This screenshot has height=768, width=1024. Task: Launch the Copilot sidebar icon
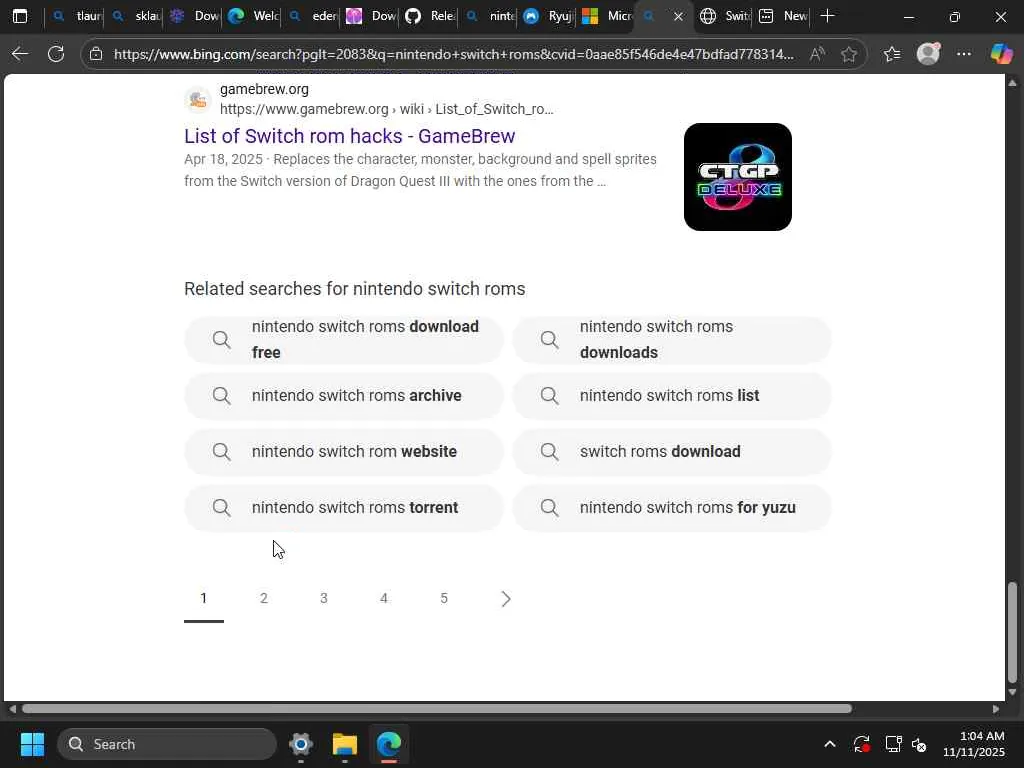1001,54
